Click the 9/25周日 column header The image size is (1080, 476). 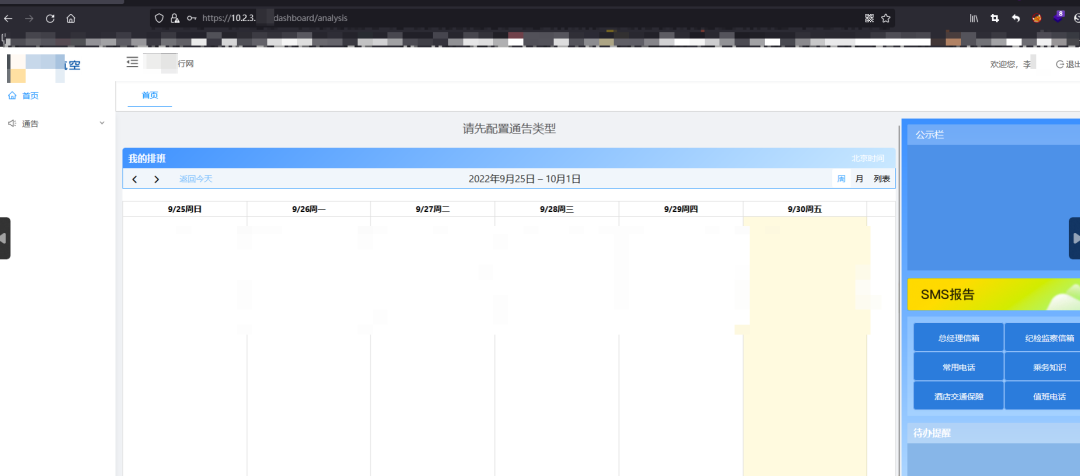185,209
